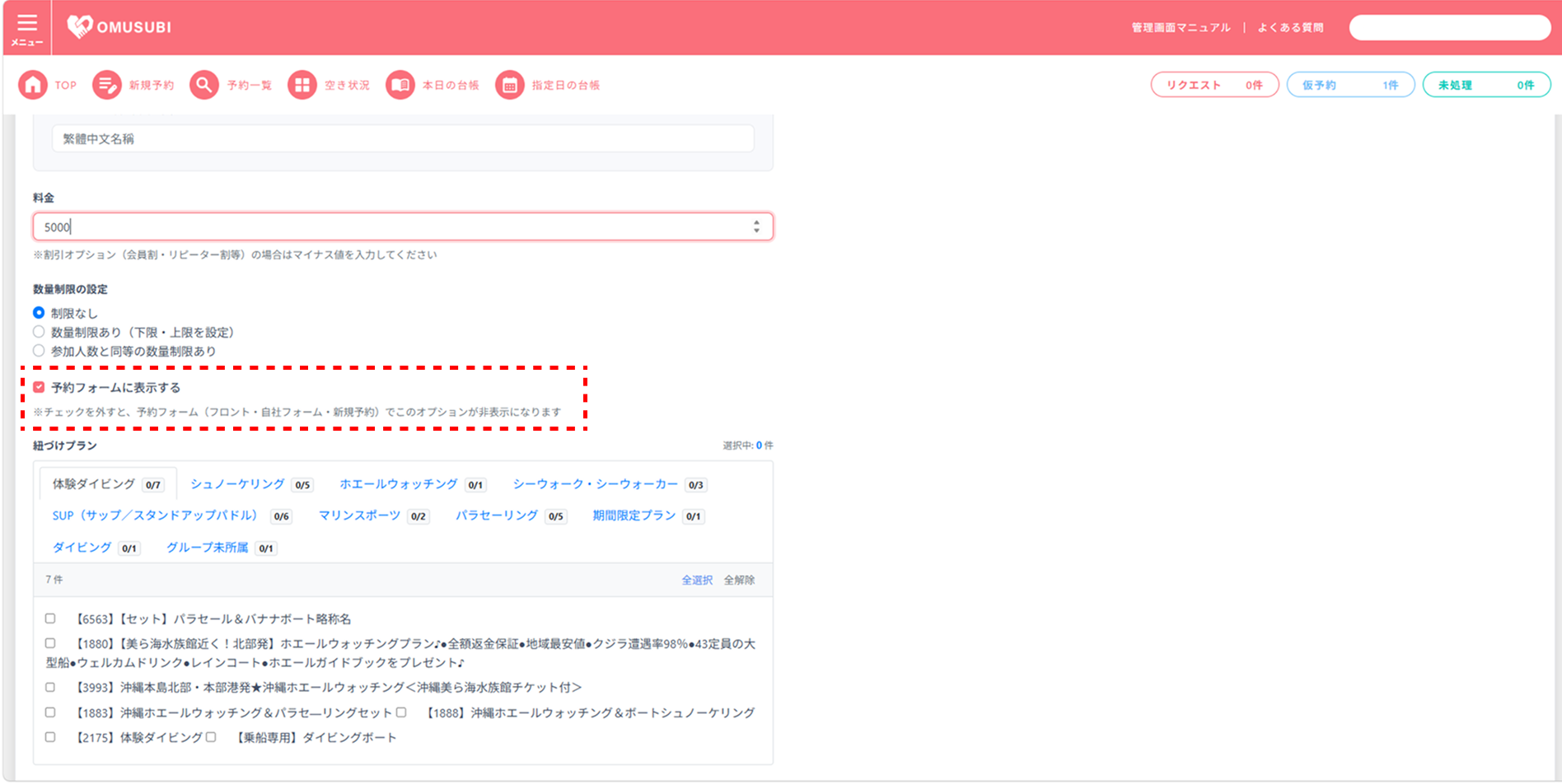The width and height of the screenshot is (1562, 784).
Task: Open 本日の台帳 via the book icon
Action: (400, 85)
